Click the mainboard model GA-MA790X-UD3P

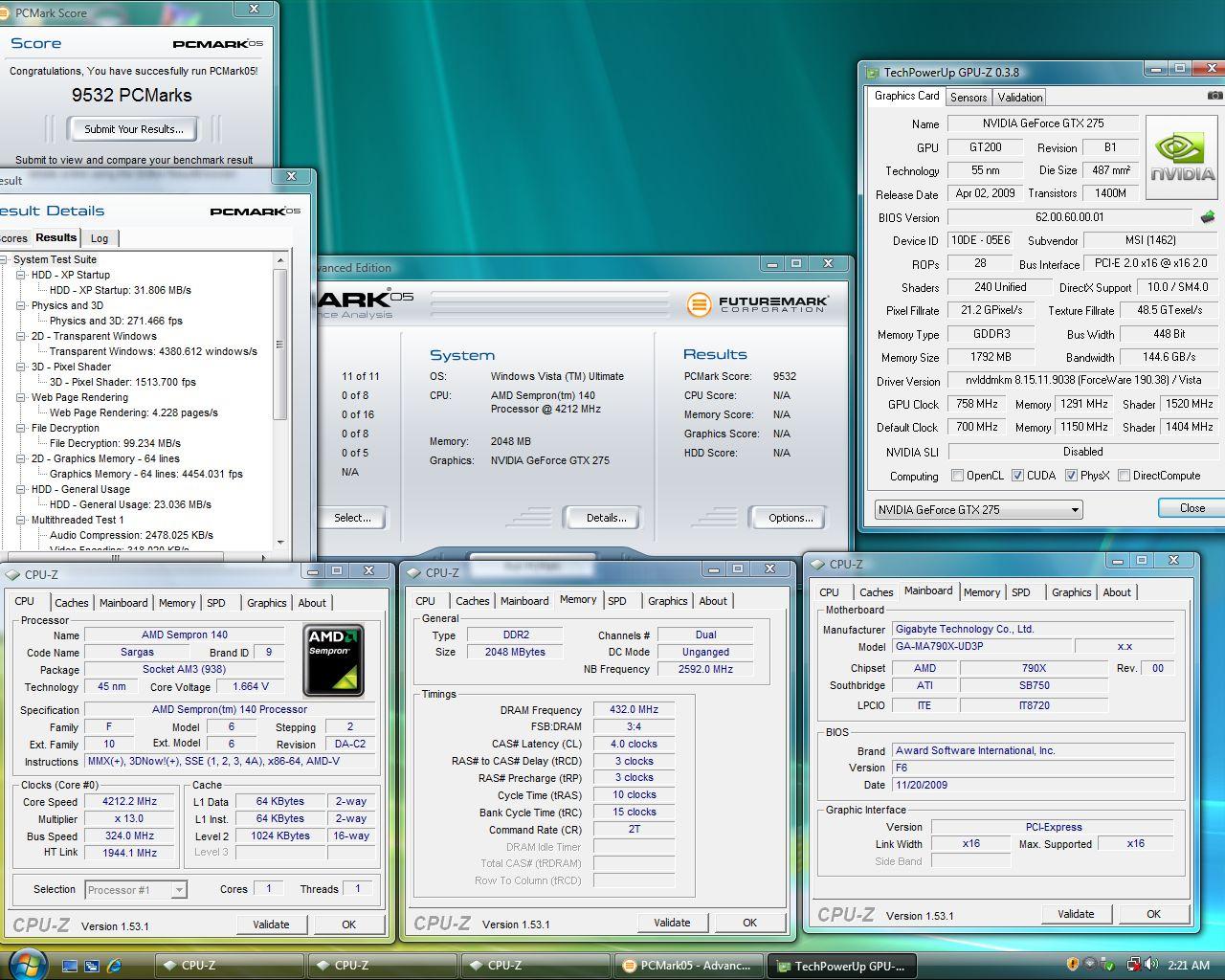(x=982, y=646)
